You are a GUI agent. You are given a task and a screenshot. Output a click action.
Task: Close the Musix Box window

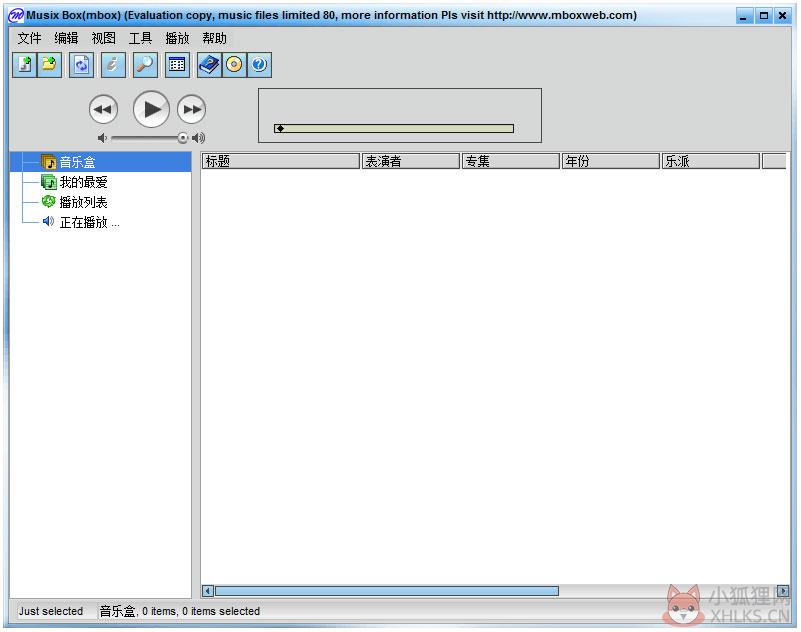[x=783, y=16]
